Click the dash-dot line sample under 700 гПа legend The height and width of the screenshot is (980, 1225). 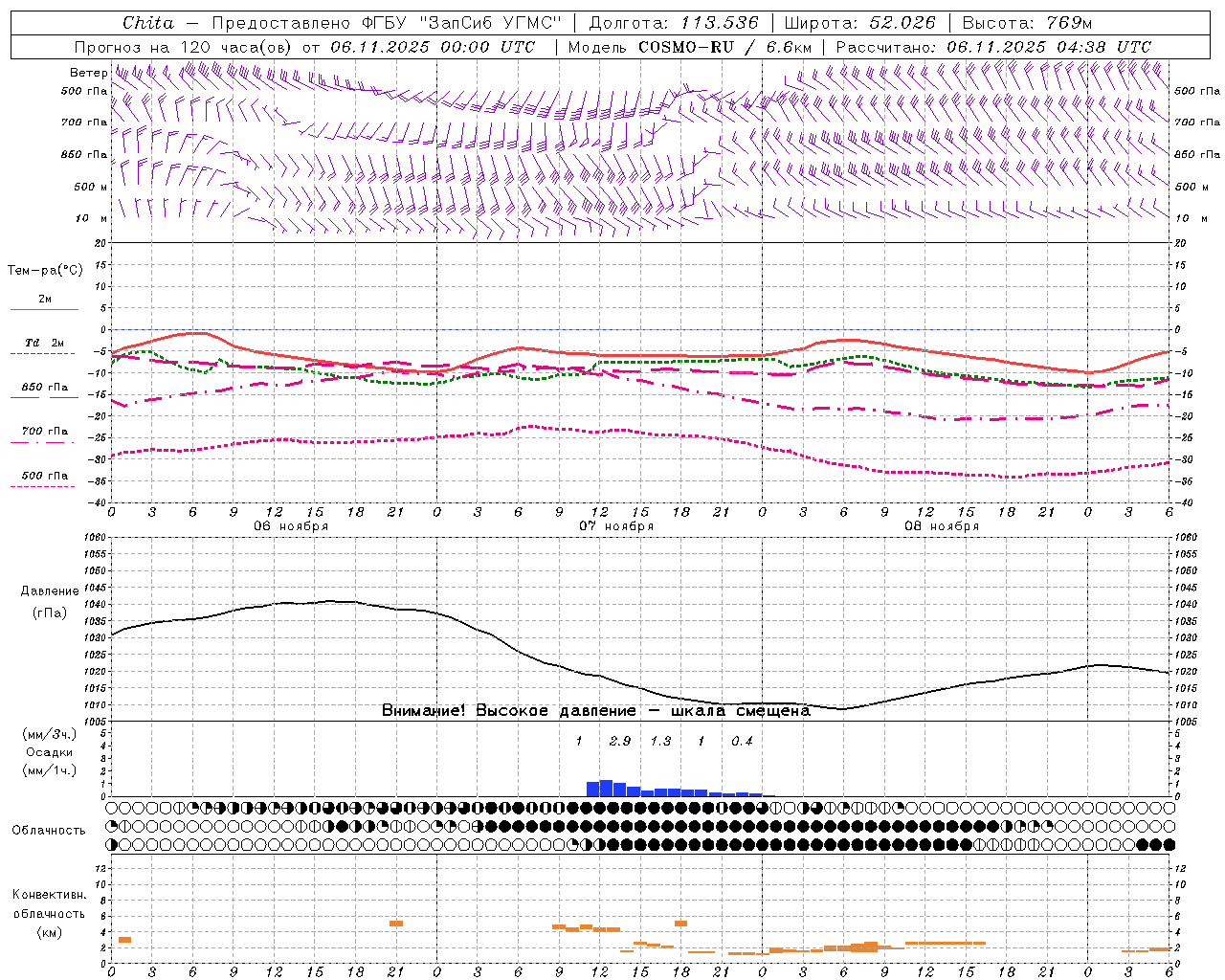[44, 442]
